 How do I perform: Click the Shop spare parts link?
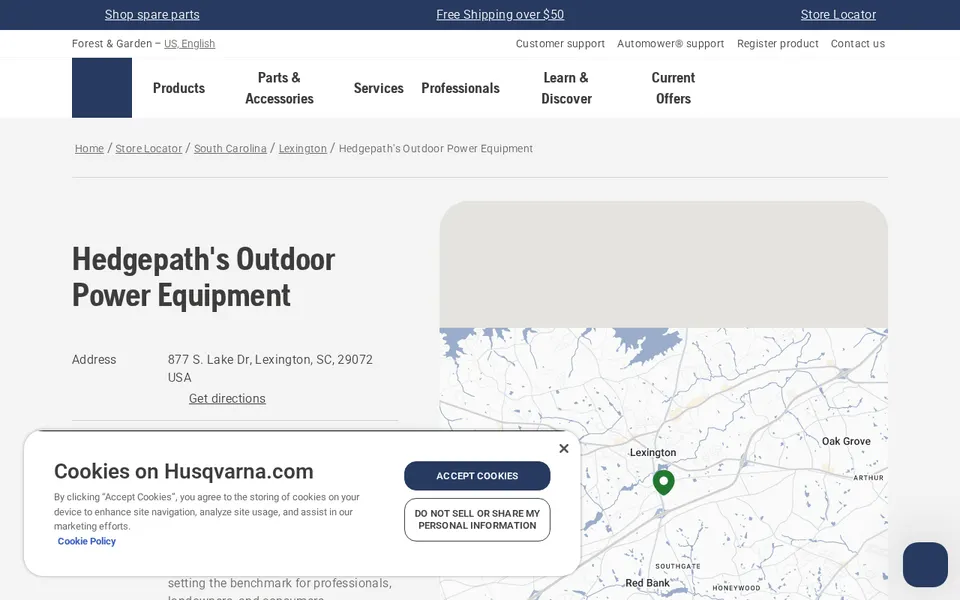pyautogui.click(x=152, y=15)
